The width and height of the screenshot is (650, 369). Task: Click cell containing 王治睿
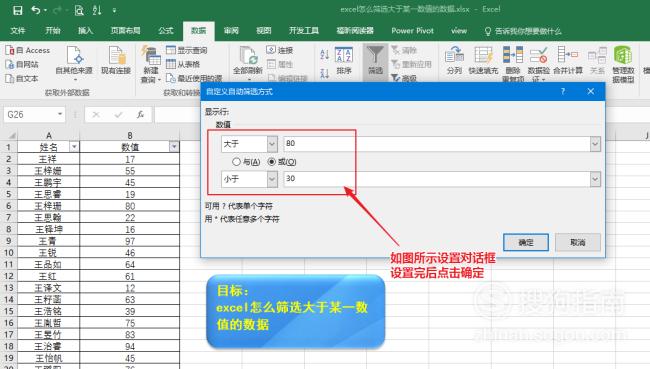click(49, 346)
